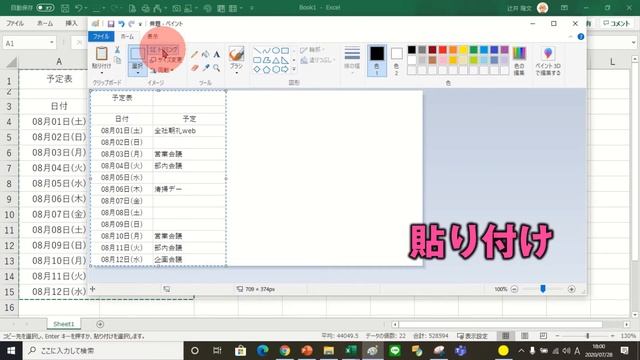Open the line width (線の幅) dropdown

click(352, 60)
